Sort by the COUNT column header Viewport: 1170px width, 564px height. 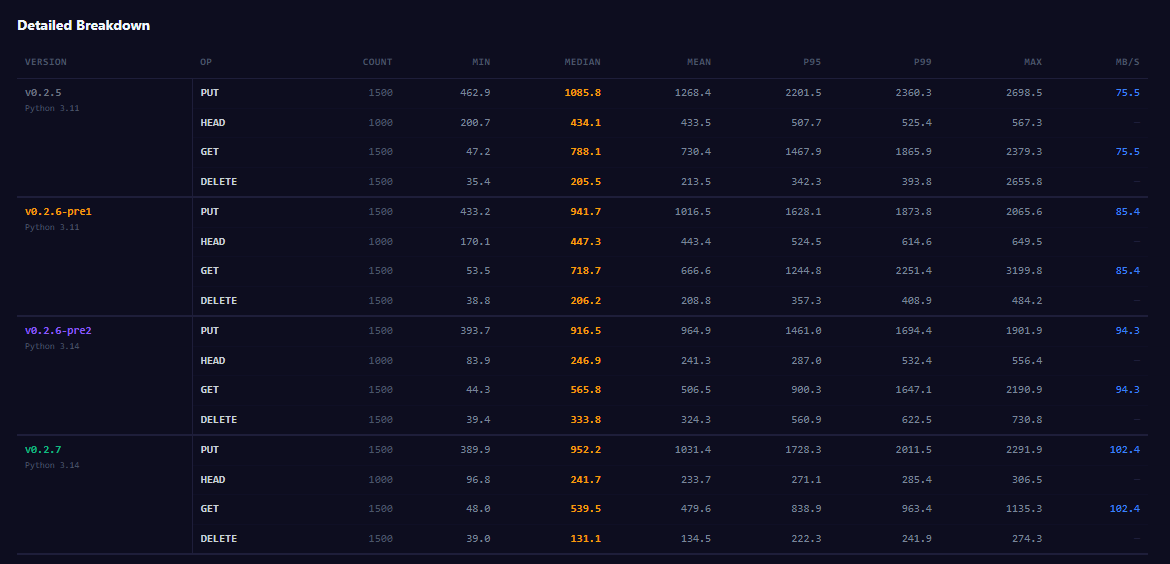(x=377, y=62)
